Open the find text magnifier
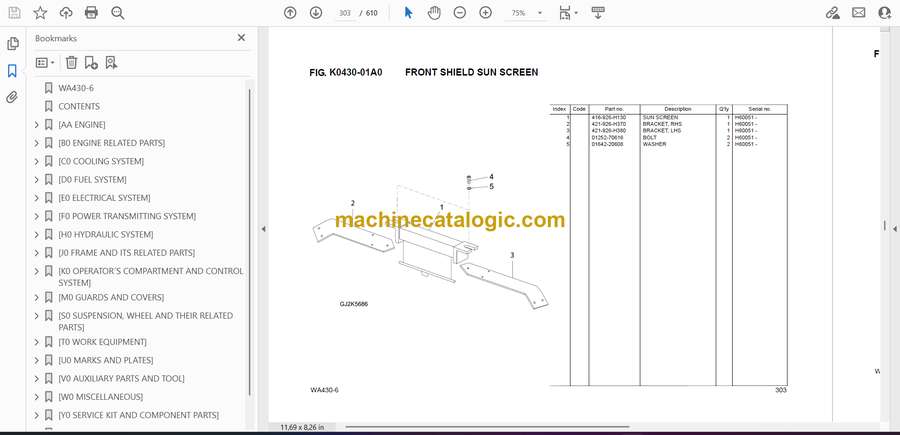This screenshot has width=900, height=435. coord(118,13)
